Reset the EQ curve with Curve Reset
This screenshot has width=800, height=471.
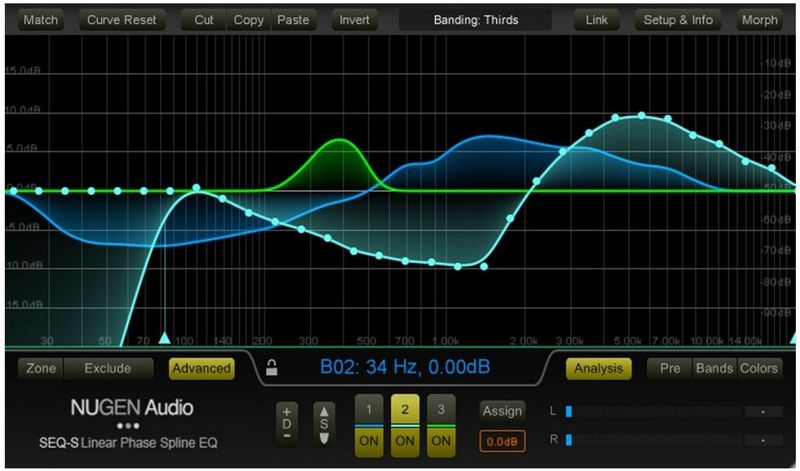tap(121, 20)
